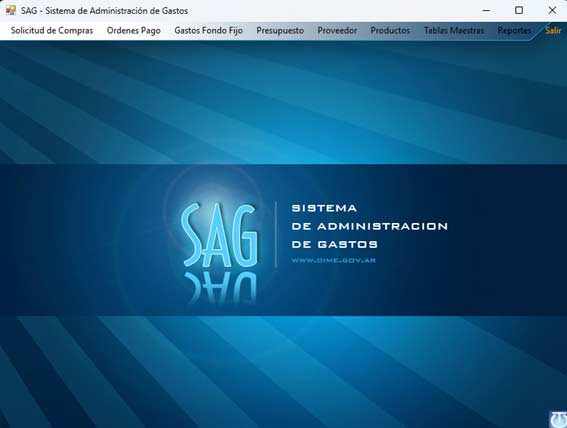
Task: Open the Ordenes Pago menu
Action: 133,31
